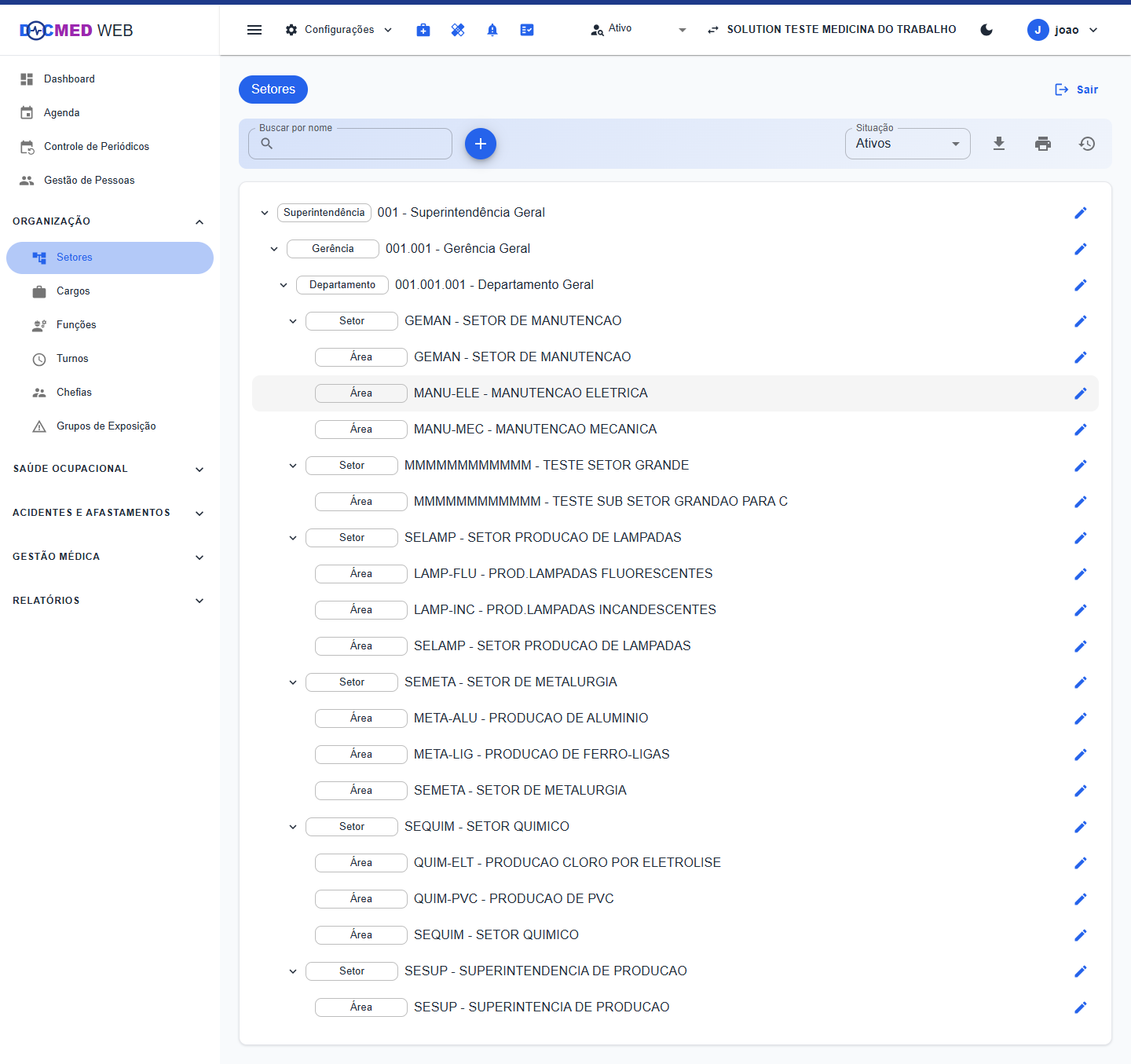
Task: Click the blue add sector plus button
Action: [481, 144]
